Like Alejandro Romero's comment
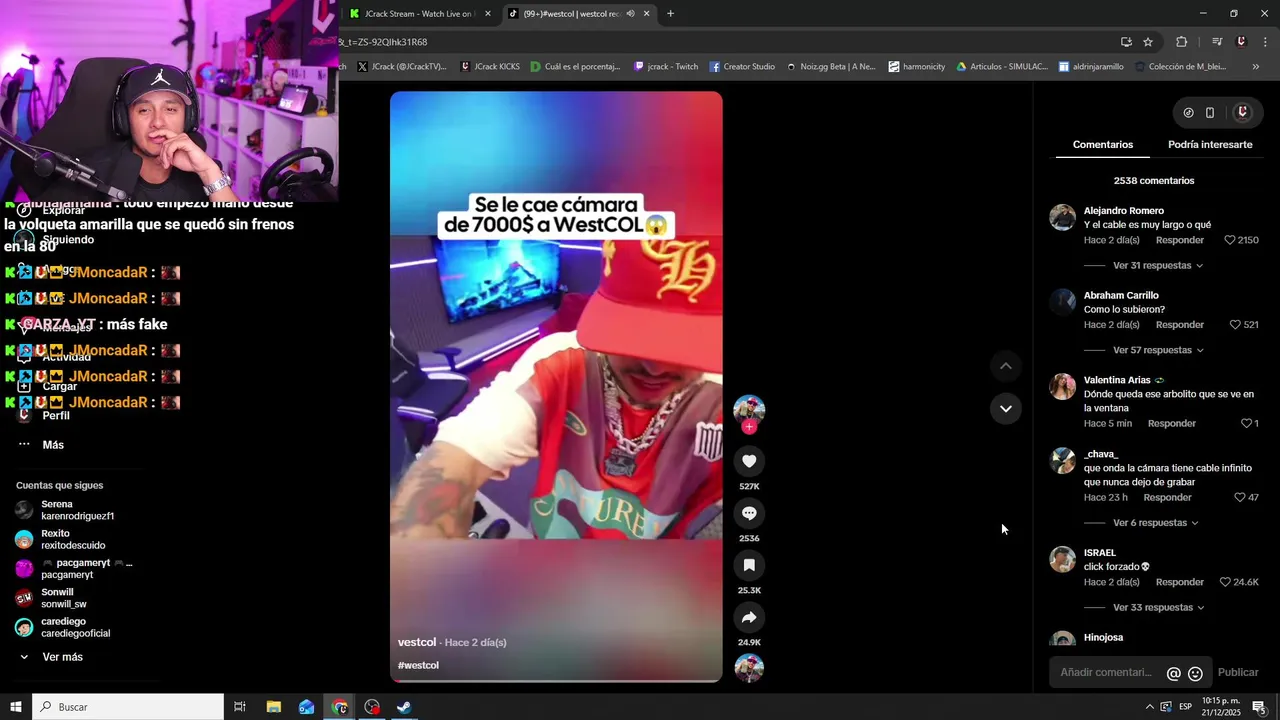 coord(1230,240)
